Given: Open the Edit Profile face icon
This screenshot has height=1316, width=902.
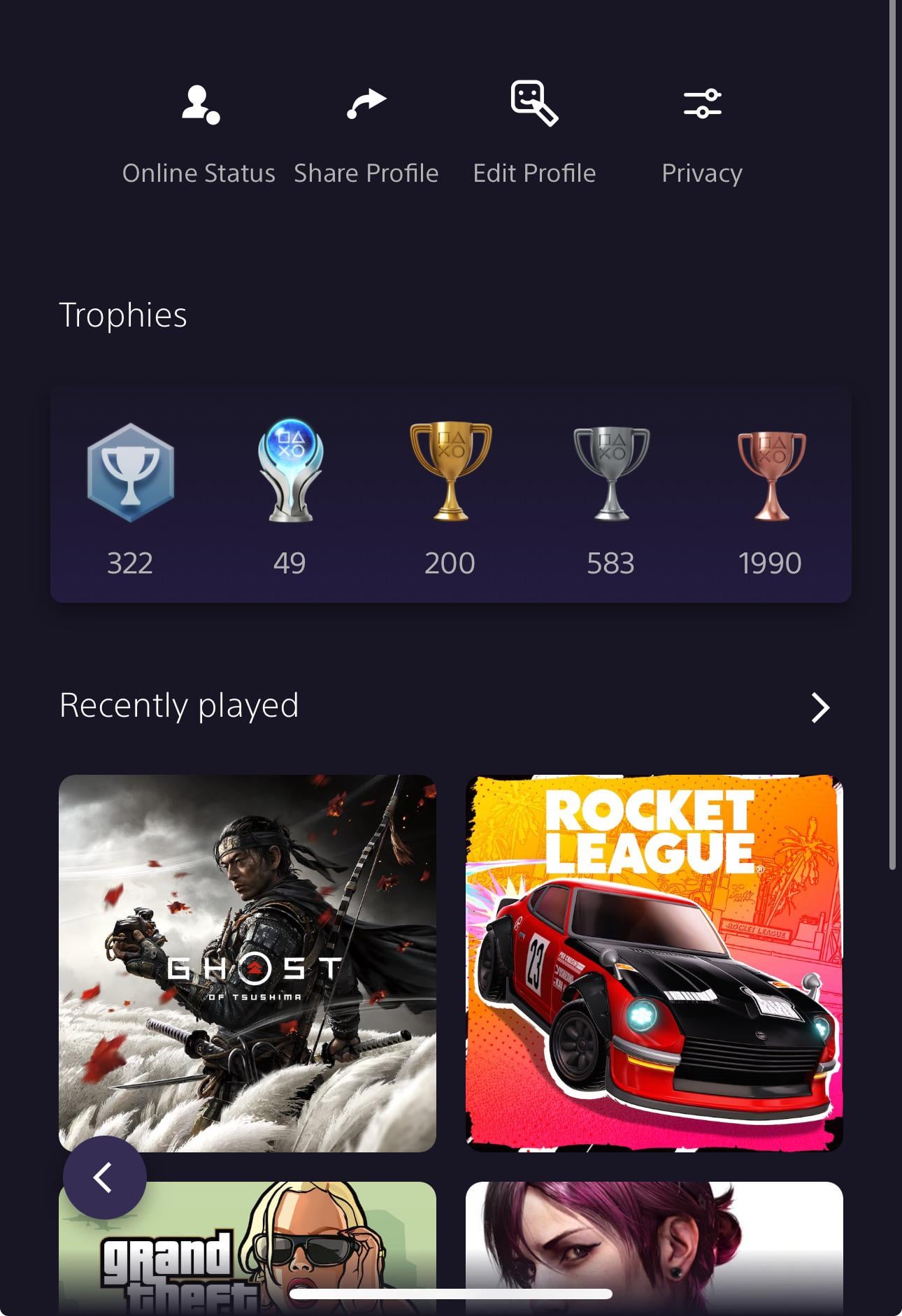Looking at the screenshot, I should [x=534, y=103].
